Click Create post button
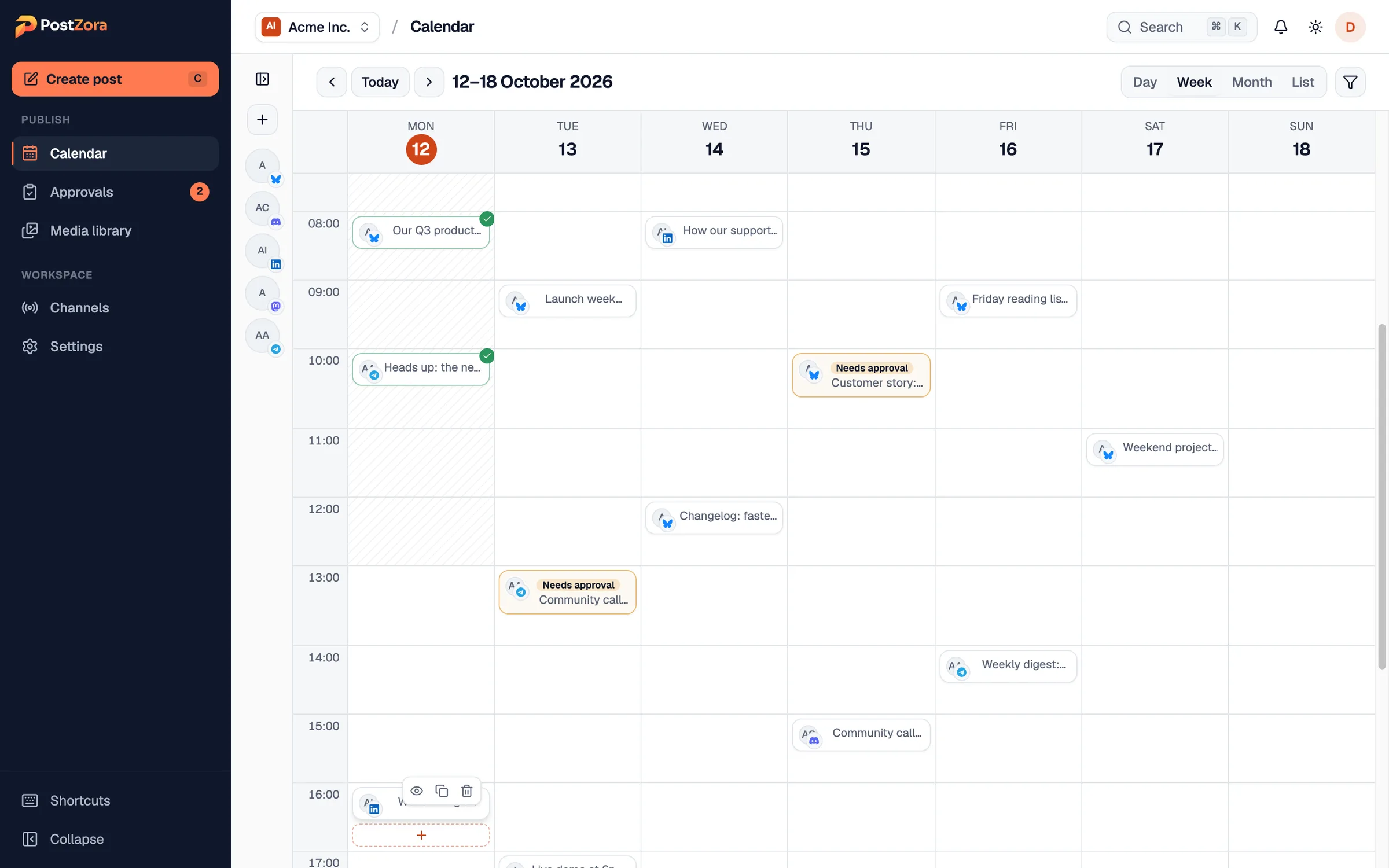 (115, 79)
